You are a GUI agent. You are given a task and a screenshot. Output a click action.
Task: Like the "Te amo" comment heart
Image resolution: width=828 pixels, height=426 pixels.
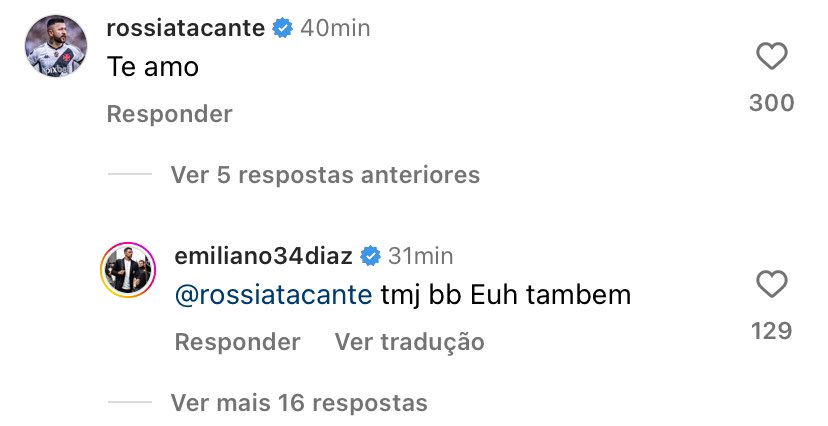(771, 57)
